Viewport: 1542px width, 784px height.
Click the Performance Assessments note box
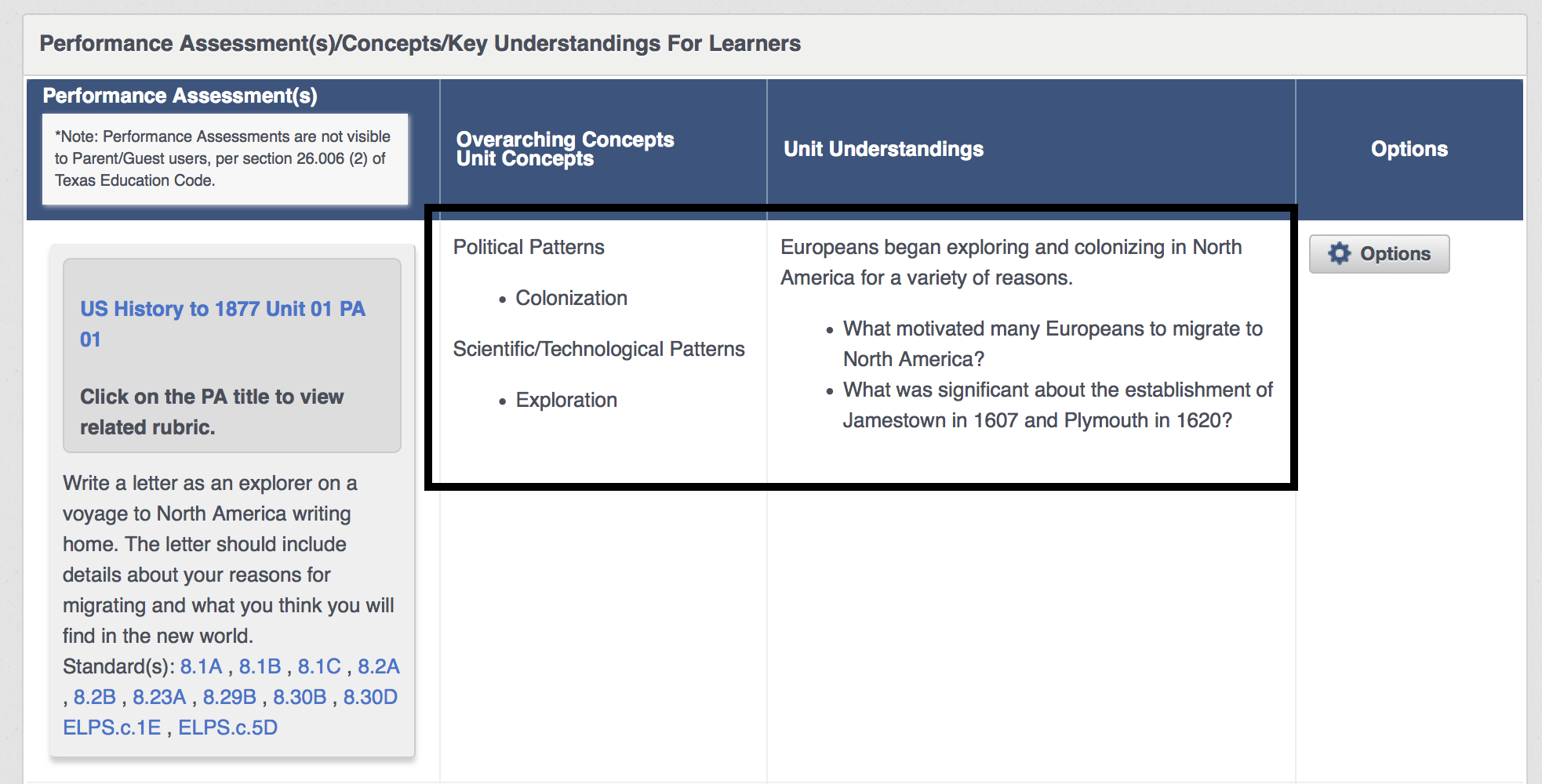(x=225, y=159)
